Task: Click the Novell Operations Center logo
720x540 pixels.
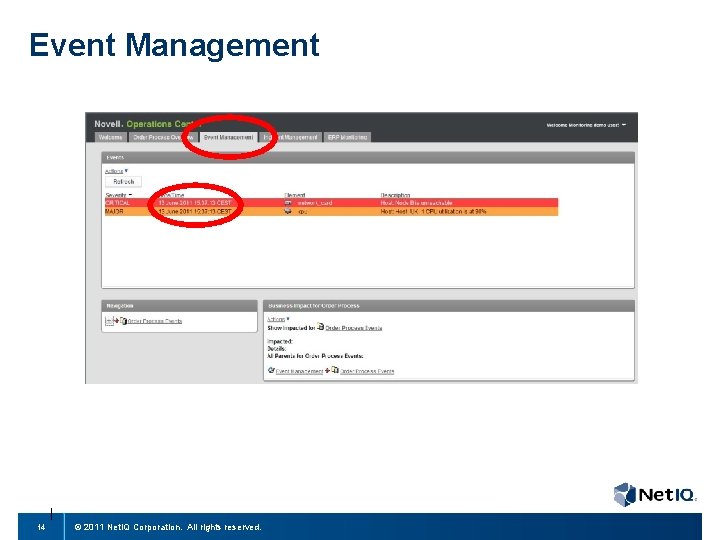Action: coord(147,124)
